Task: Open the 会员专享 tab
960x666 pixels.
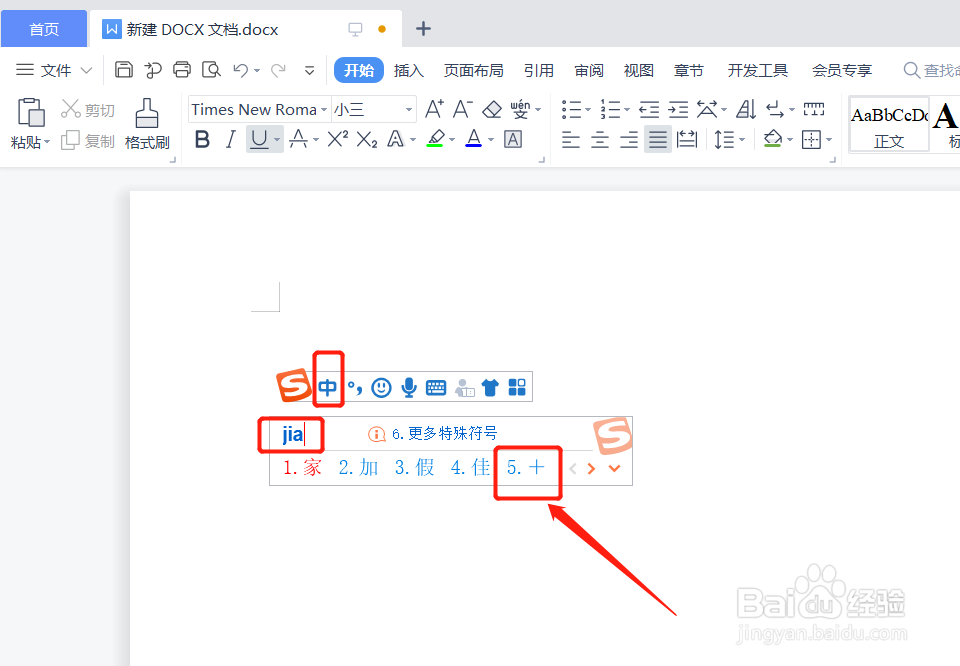Action: 842,70
